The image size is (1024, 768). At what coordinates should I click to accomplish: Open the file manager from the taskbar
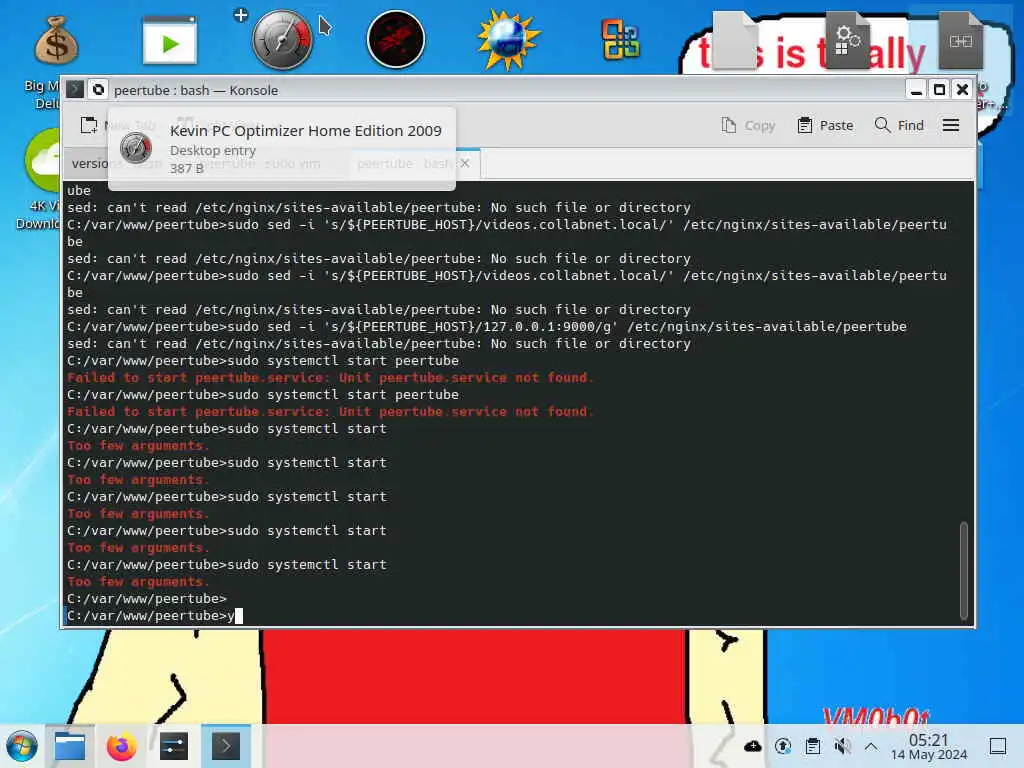[x=70, y=746]
